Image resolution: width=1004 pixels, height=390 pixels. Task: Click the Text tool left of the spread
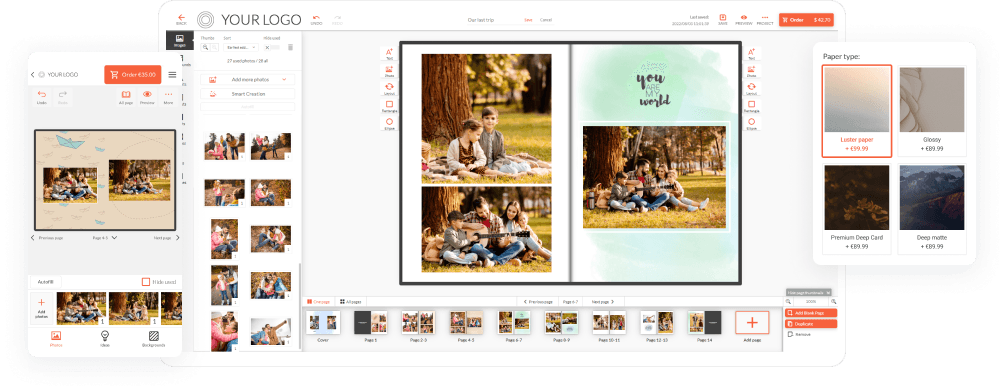pos(389,54)
